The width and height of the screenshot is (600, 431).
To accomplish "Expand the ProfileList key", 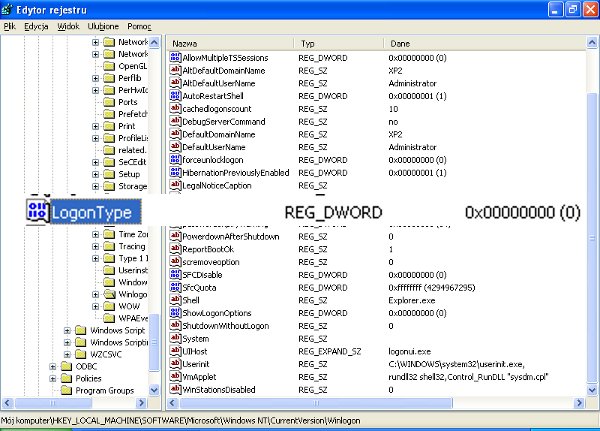I will [x=95, y=138].
